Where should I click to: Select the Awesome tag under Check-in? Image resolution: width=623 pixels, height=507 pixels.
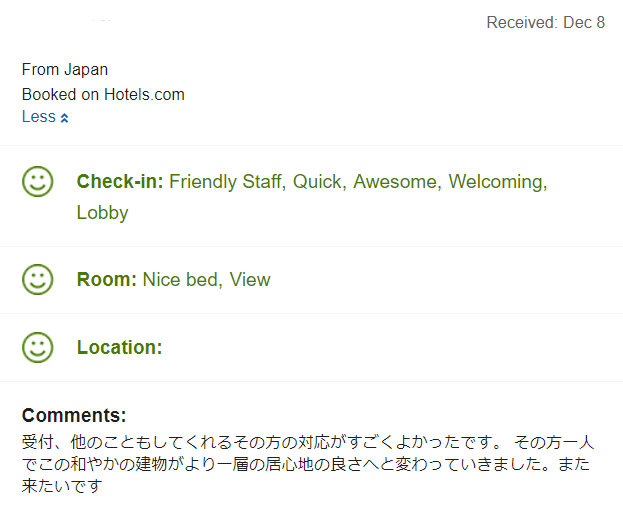pos(395,182)
